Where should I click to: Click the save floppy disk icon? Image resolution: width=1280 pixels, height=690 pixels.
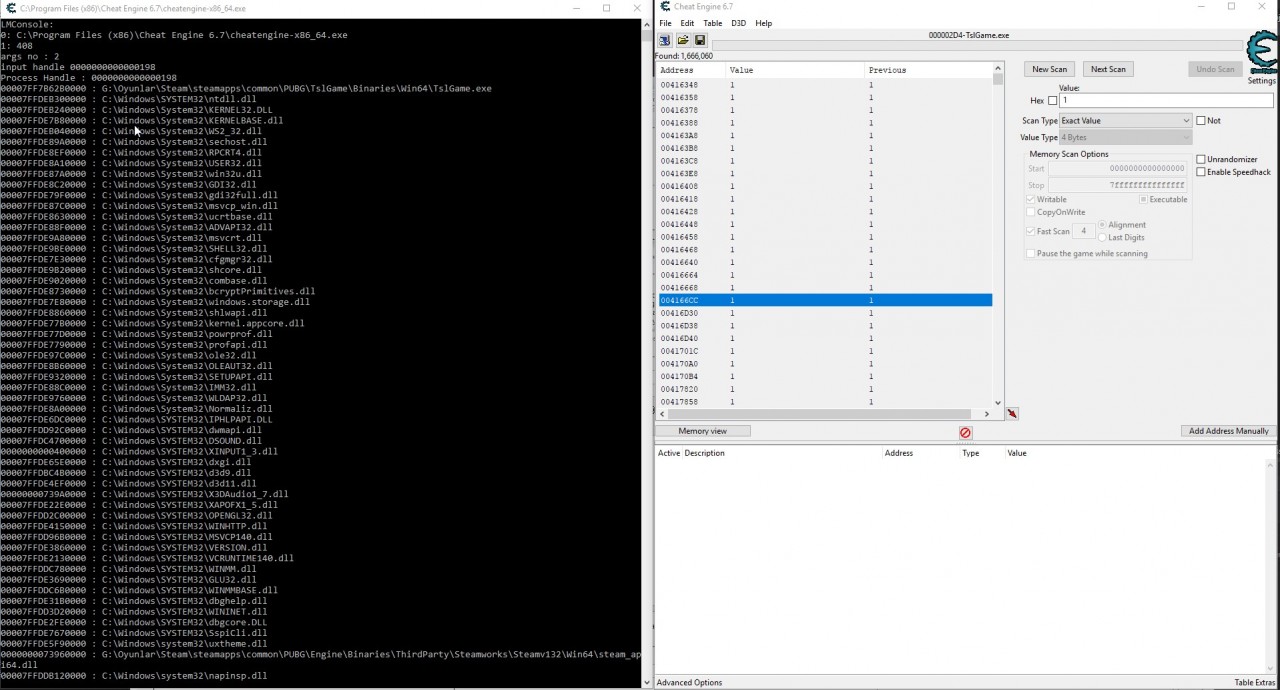(x=700, y=40)
